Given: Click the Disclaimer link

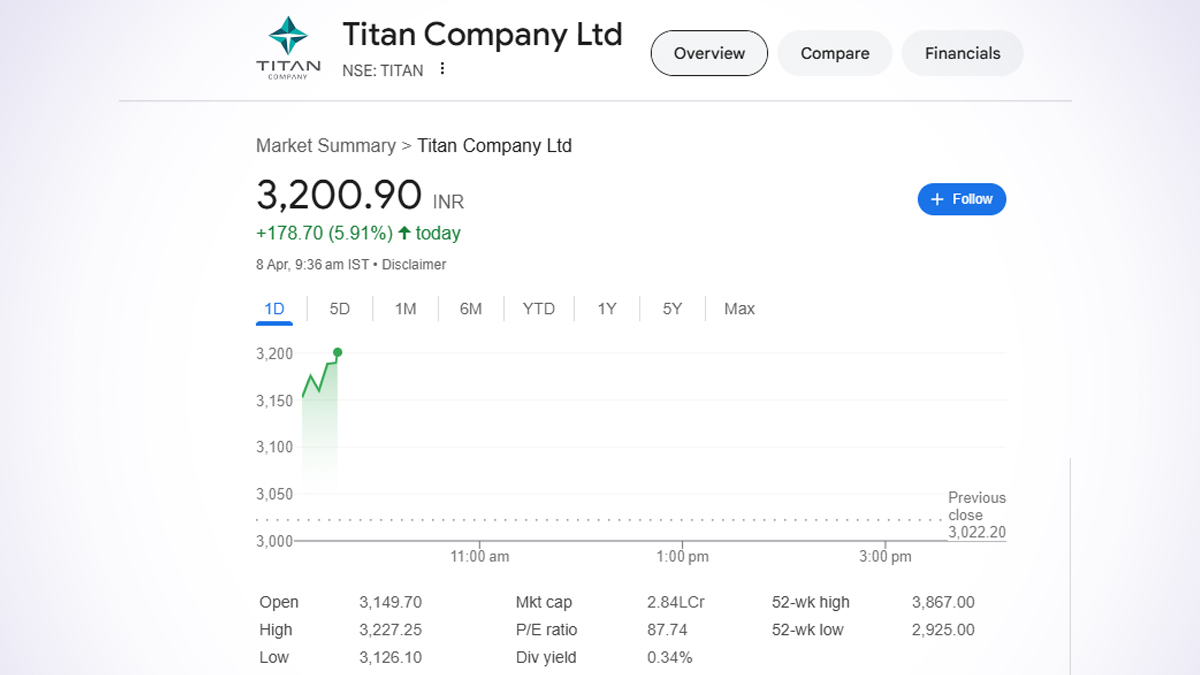Looking at the screenshot, I should coord(414,265).
